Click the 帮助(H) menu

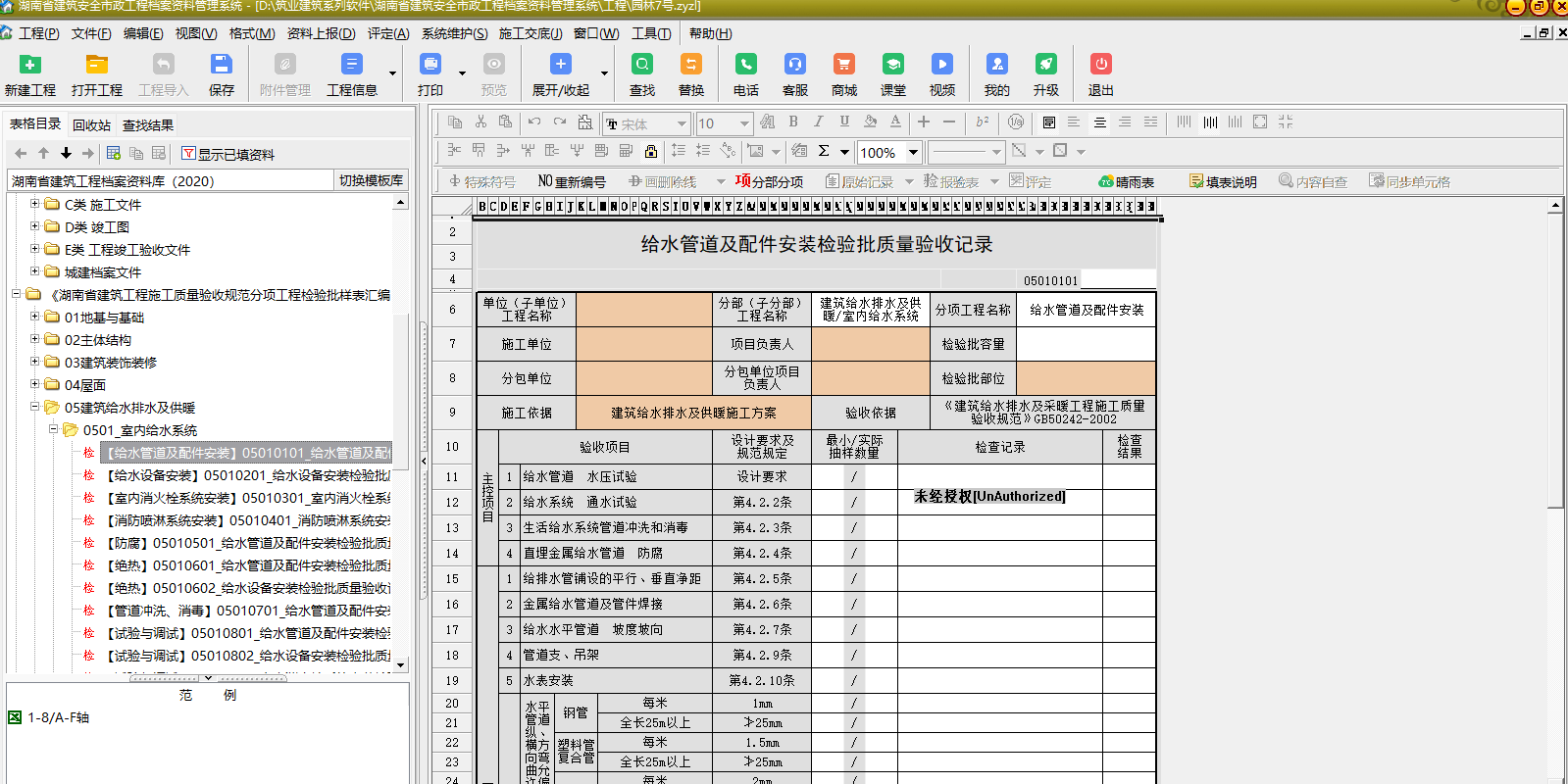coord(710,33)
